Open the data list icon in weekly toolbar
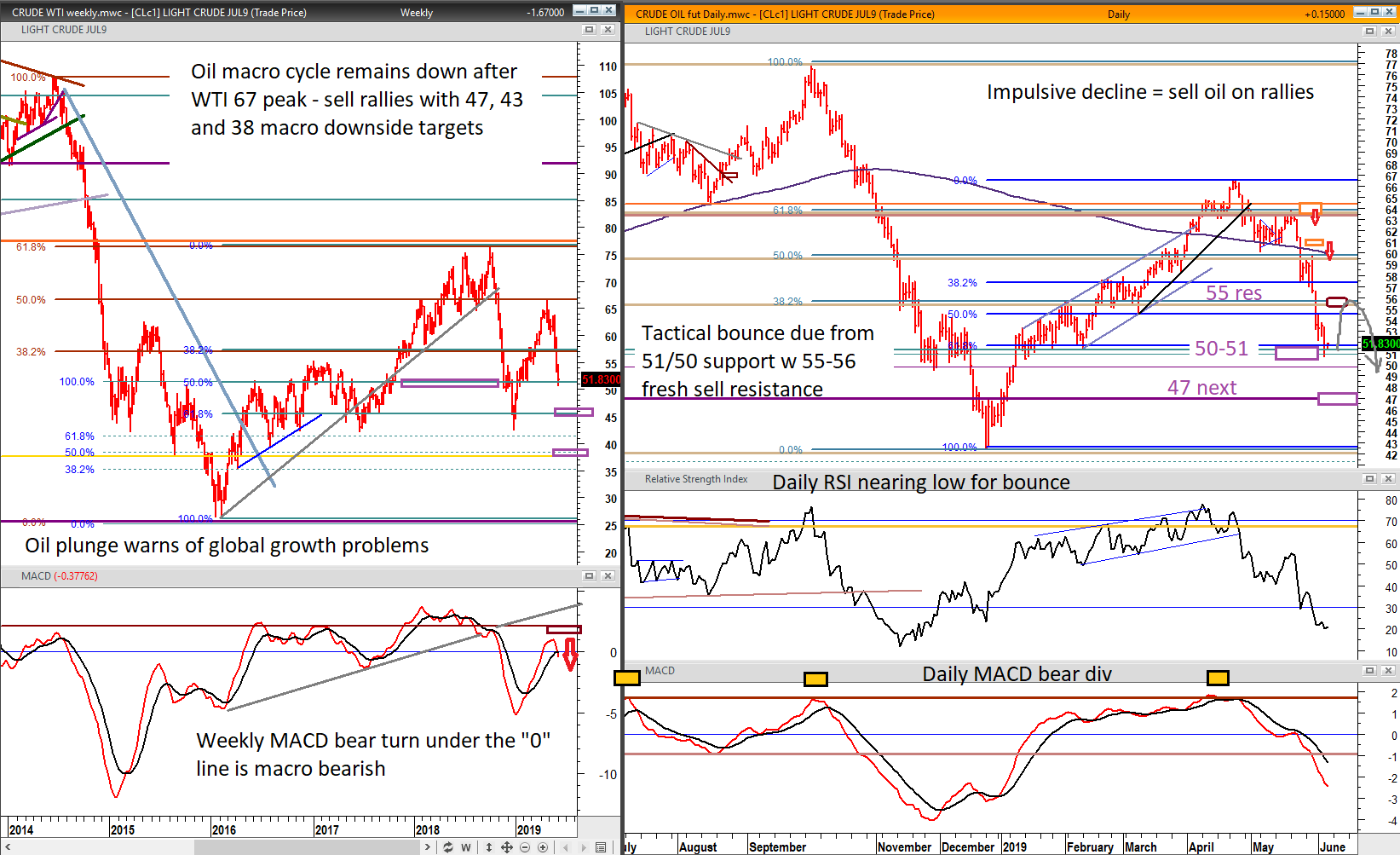Screen dimensions: 1400x855 pos(601,847)
